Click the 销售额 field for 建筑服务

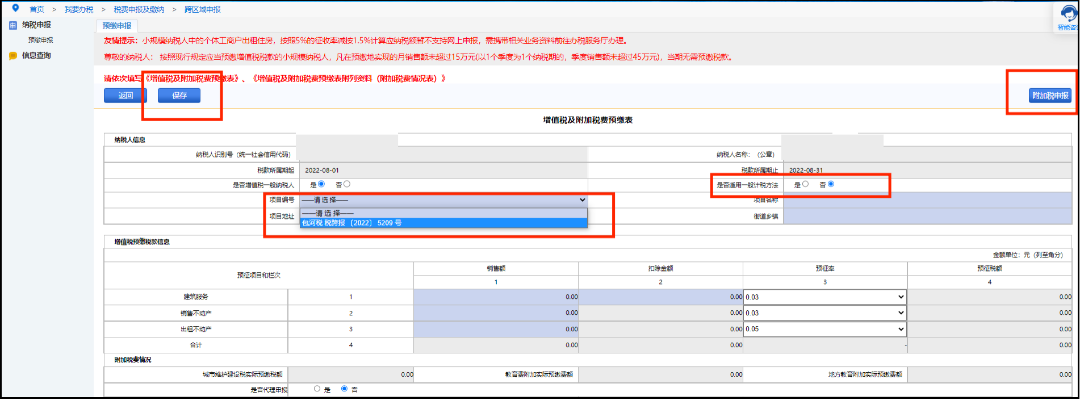pyautogui.click(x=496, y=296)
